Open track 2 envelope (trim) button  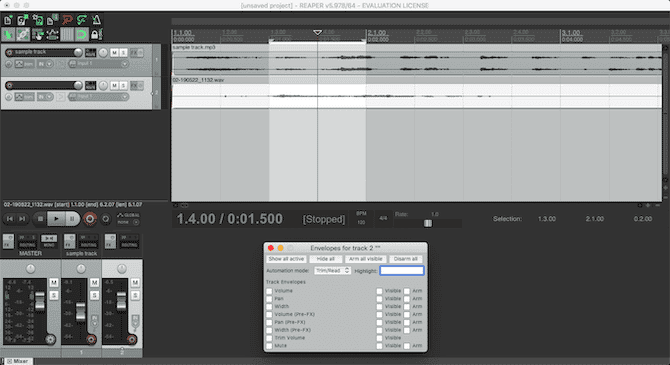point(25,97)
